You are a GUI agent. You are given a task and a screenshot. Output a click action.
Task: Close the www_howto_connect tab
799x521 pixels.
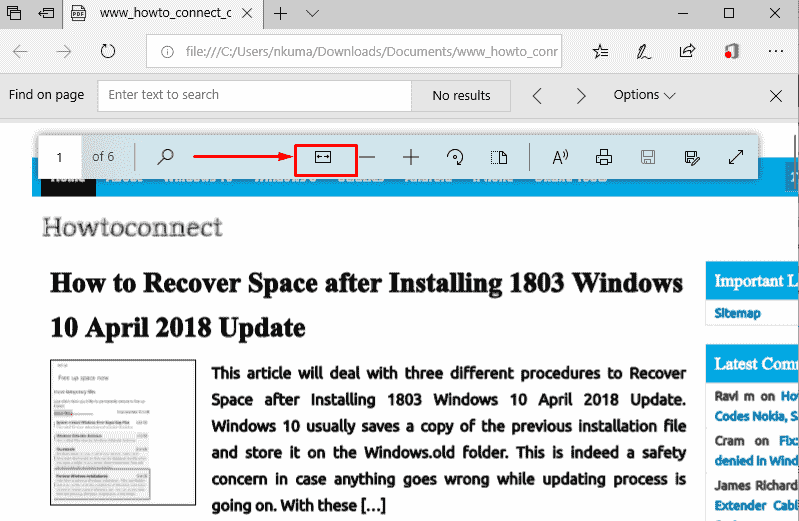pos(247,13)
